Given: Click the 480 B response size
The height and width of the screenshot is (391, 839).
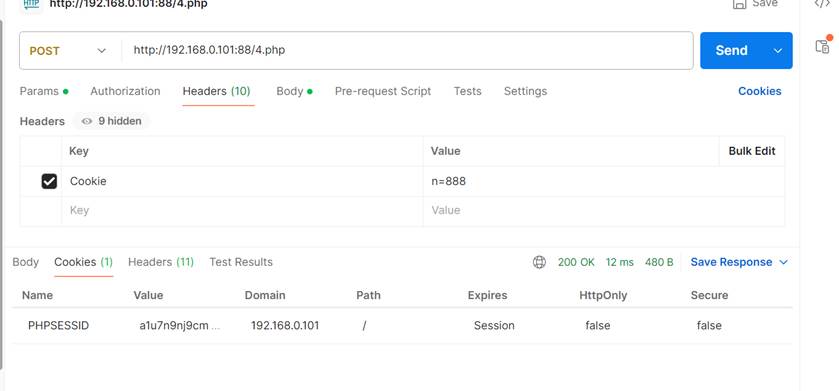Looking at the screenshot, I should pos(659,262).
